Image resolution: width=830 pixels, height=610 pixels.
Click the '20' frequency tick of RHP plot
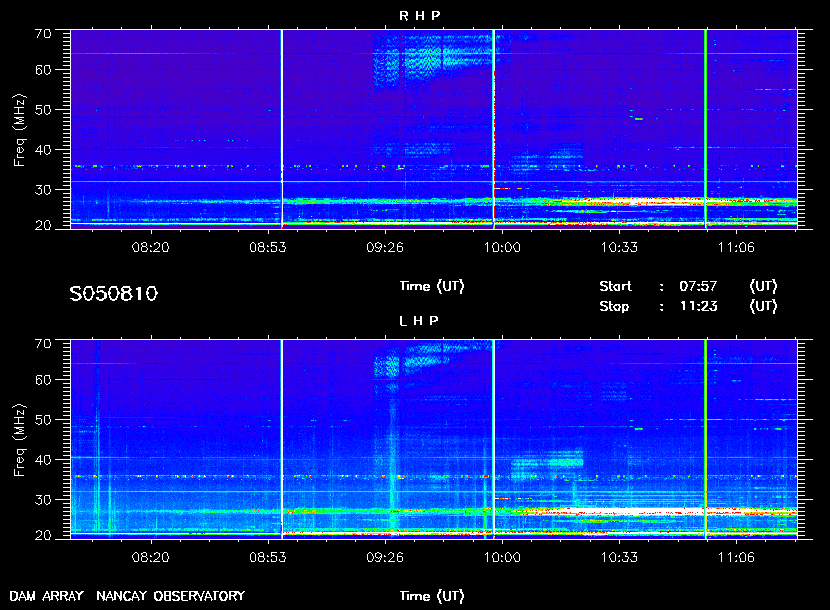[43, 226]
